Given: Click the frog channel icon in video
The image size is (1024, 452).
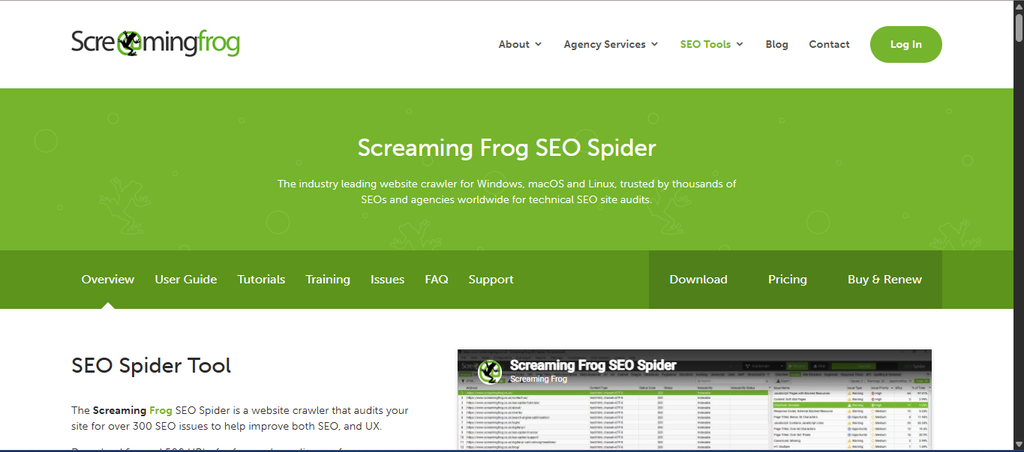Looking at the screenshot, I should (x=490, y=372).
